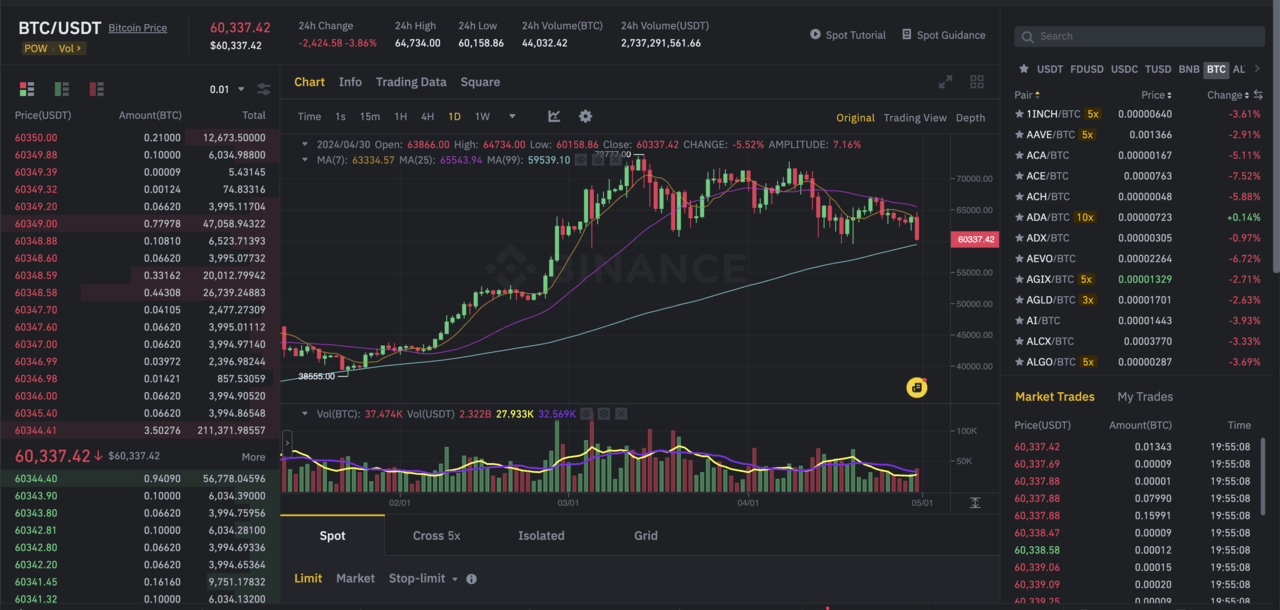
Task: Open multi-chart grid layout icon
Action: [x=977, y=82]
